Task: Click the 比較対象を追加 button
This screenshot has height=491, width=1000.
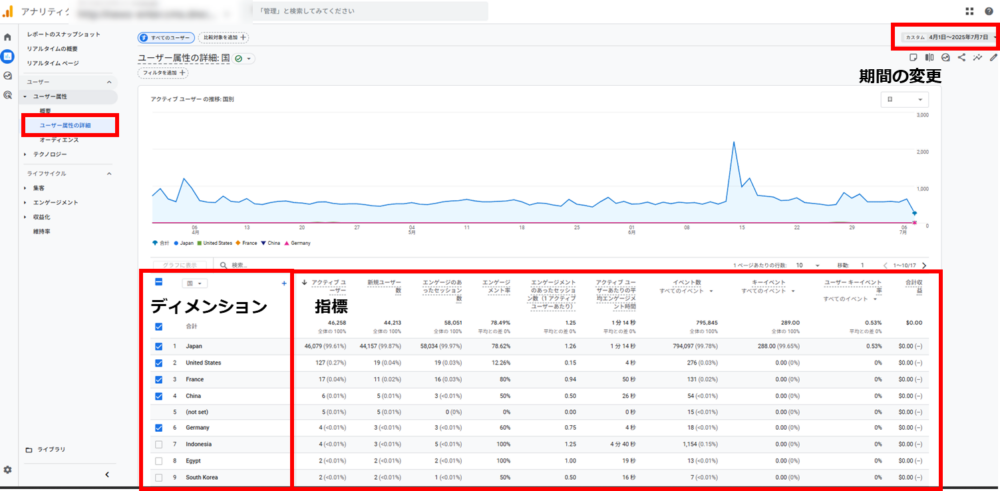Action: tap(225, 37)
